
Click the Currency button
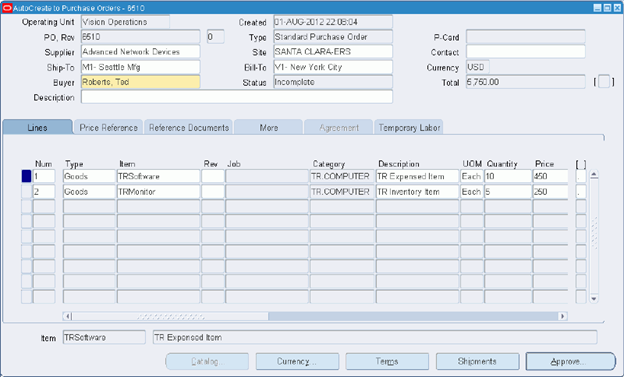tap(297, 361)
